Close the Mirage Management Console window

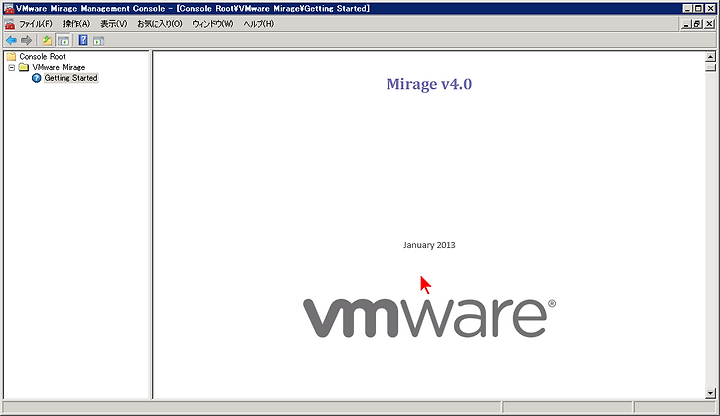710,8
